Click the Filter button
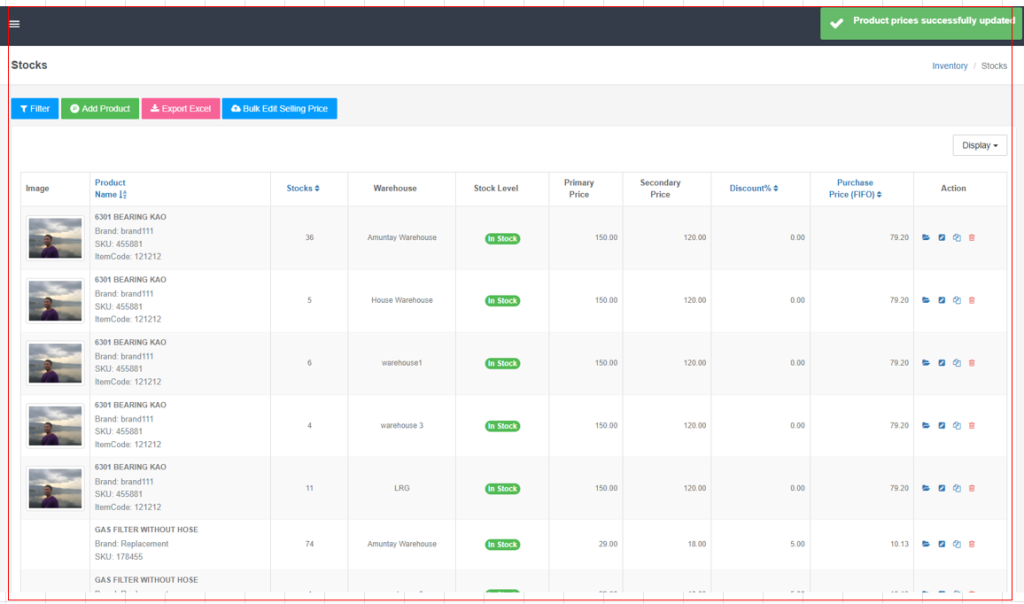This screenshot has width=1024, height=604. coord(35,108)
